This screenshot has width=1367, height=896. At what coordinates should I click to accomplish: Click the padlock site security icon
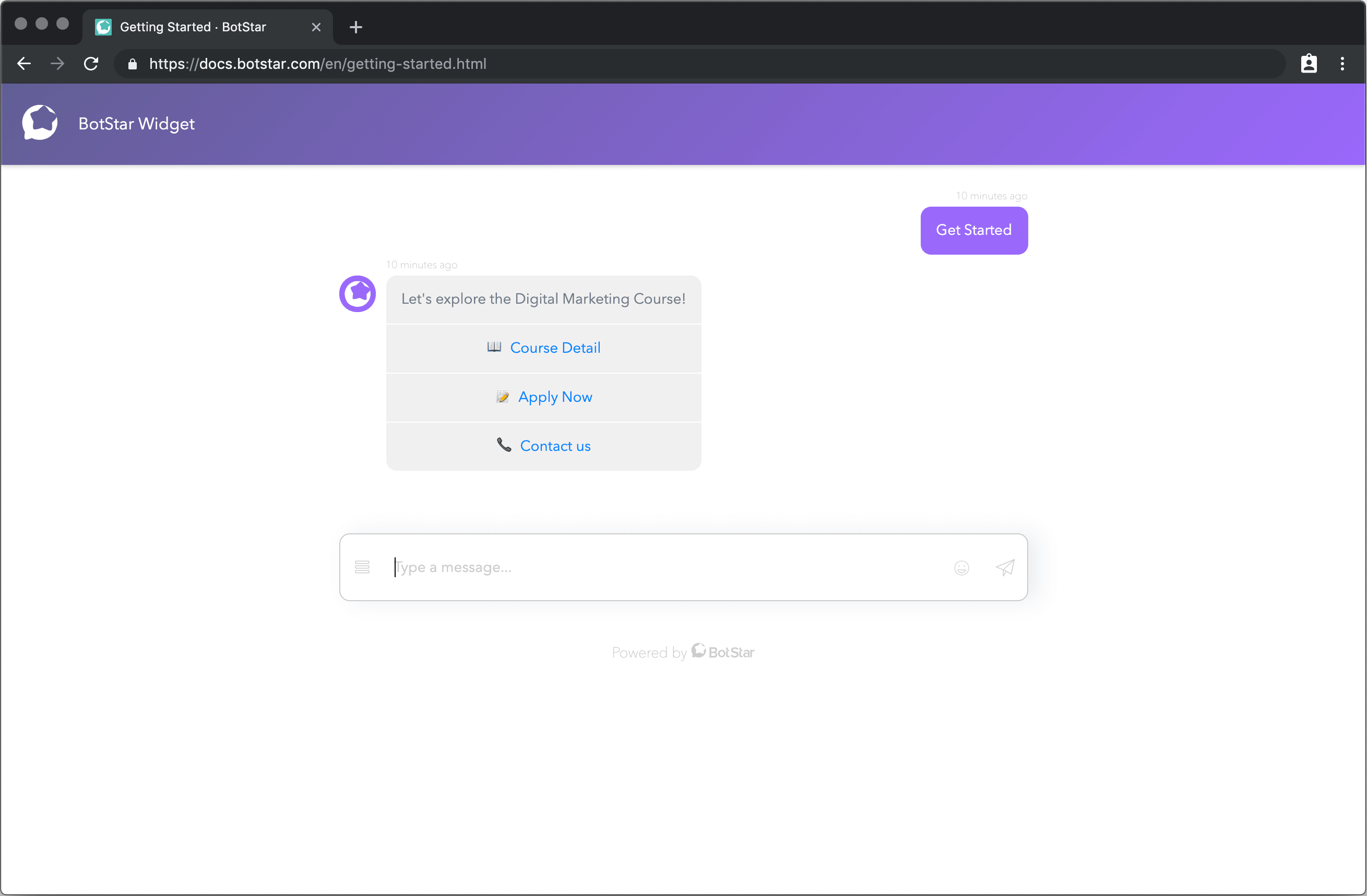tap(133, 64)
